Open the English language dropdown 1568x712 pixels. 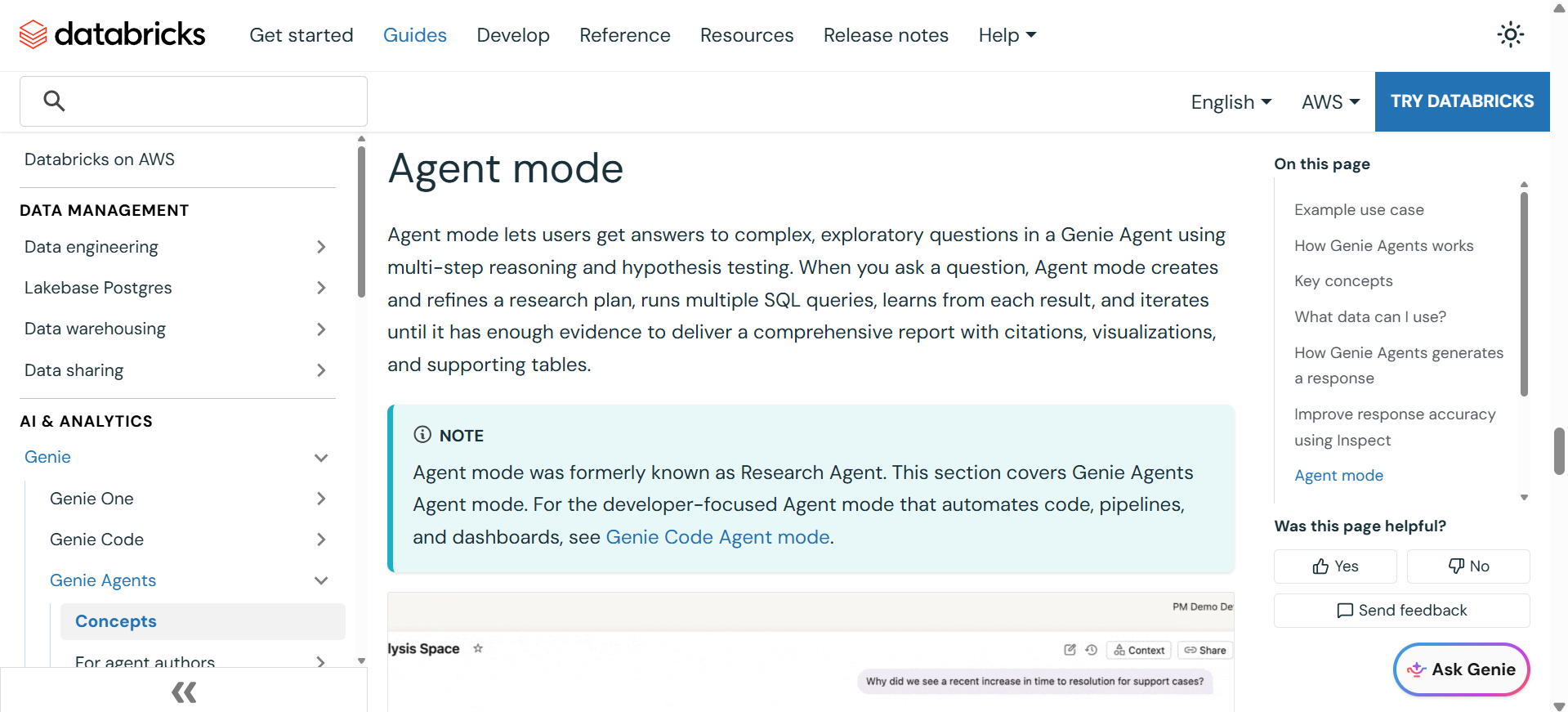tap(1231, 102)
